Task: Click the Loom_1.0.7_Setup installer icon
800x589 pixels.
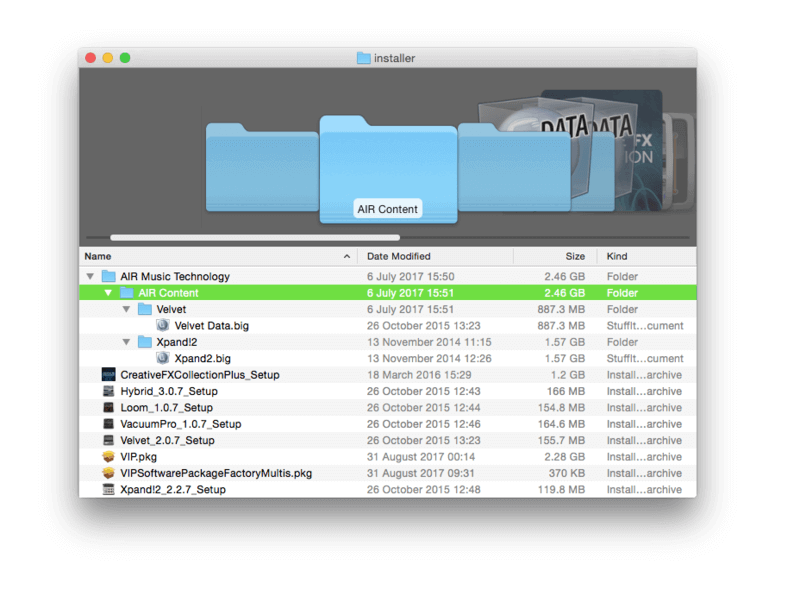Action: coord(108,407)
